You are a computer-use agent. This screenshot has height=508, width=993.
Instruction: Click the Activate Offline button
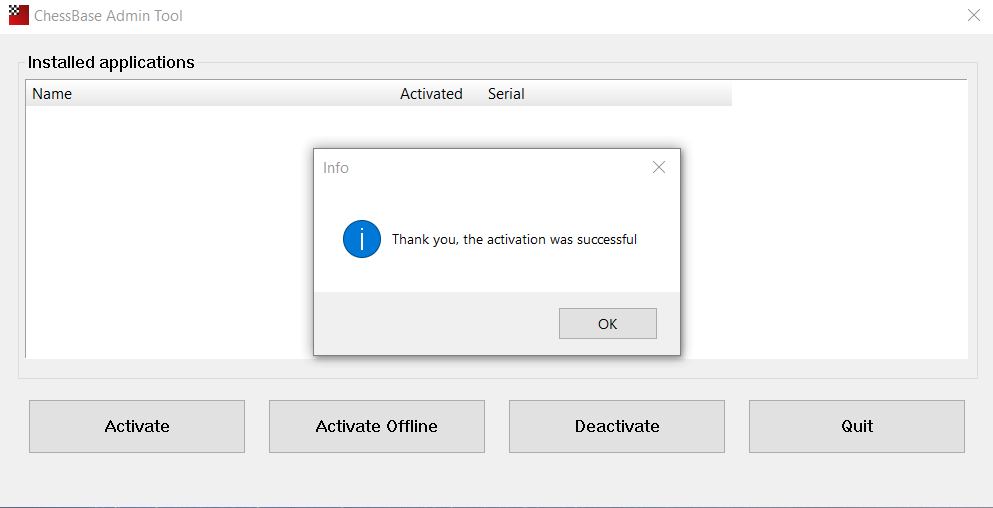(377, 426)
